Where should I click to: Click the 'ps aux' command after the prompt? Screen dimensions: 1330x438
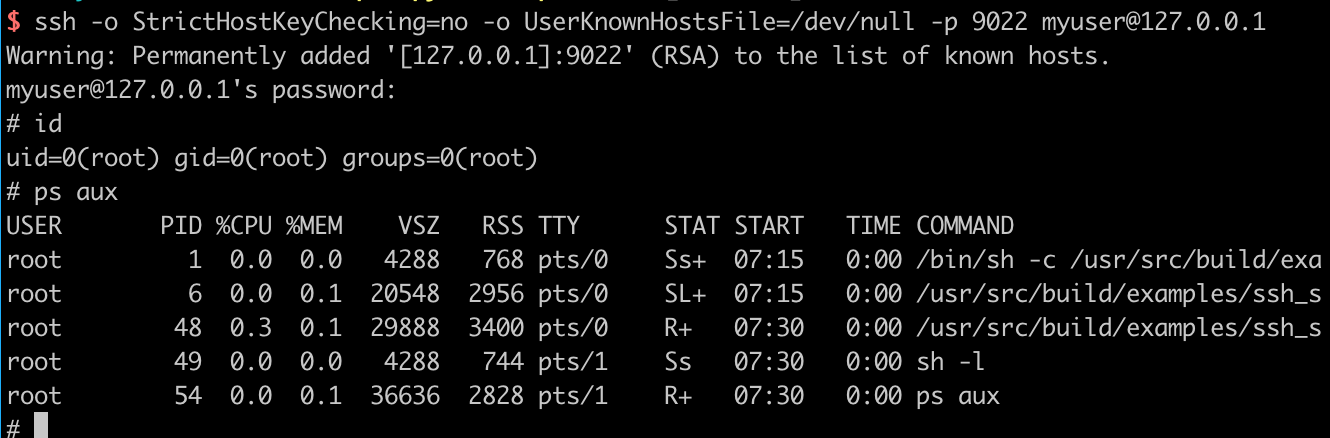[76, 192]
